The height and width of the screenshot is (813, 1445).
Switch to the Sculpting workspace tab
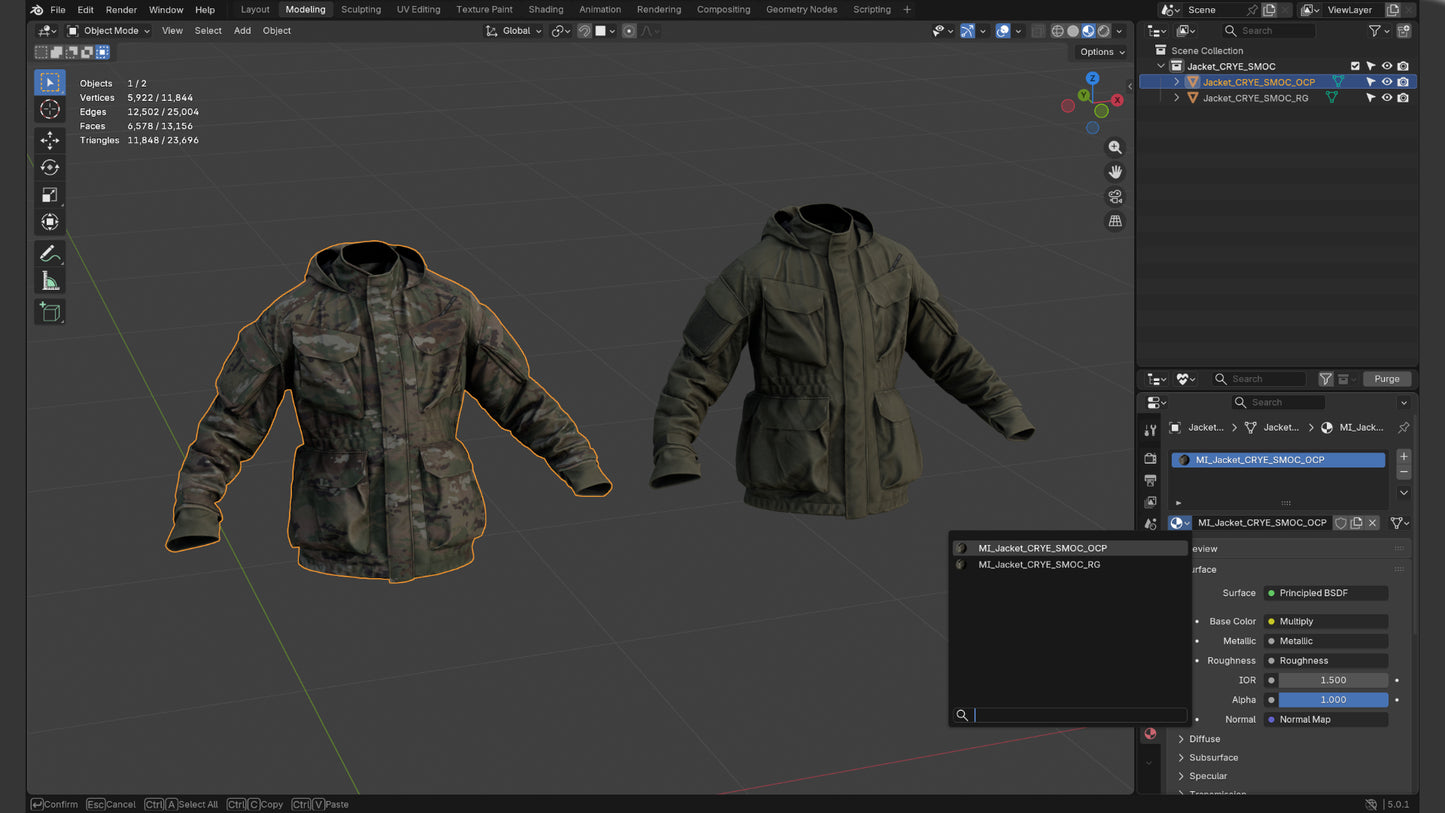click(361, 10)
